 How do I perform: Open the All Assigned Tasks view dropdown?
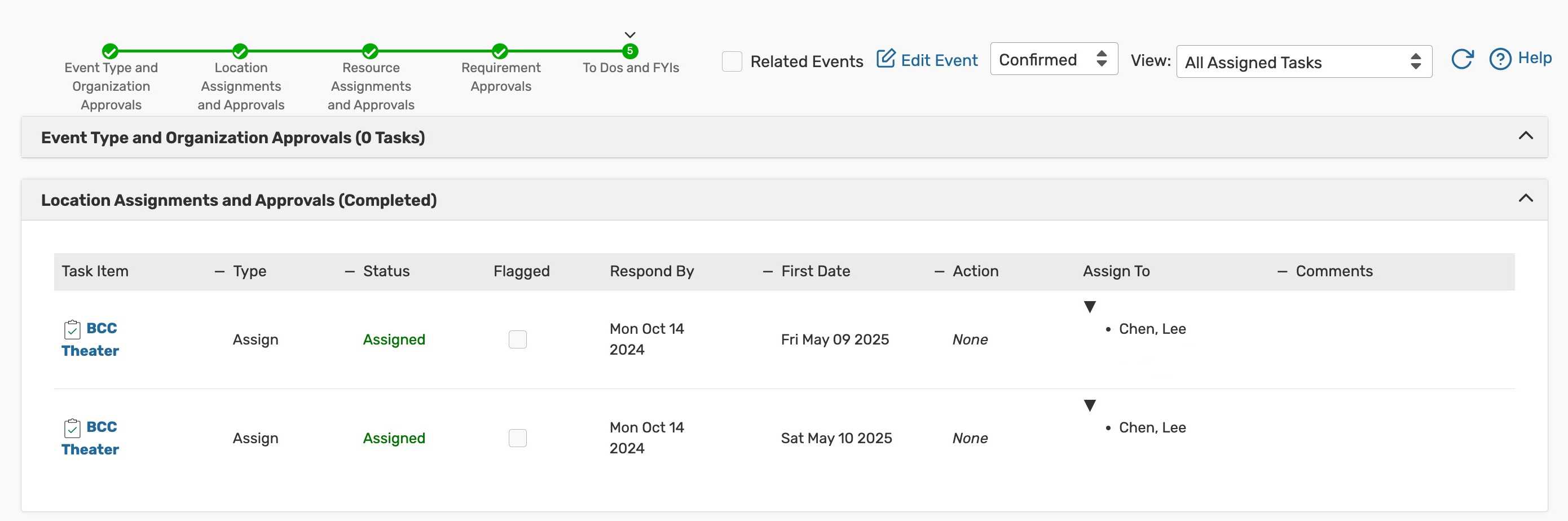click(1303, 62)
